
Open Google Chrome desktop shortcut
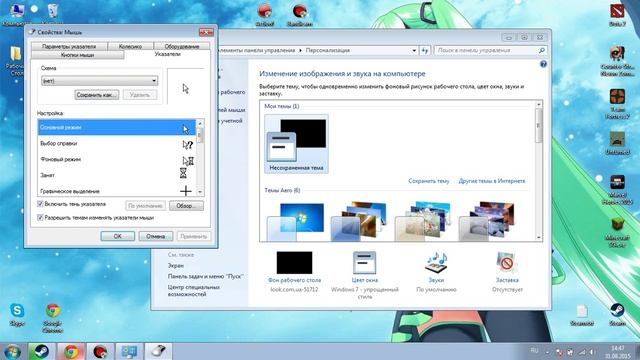pos(53,318)
